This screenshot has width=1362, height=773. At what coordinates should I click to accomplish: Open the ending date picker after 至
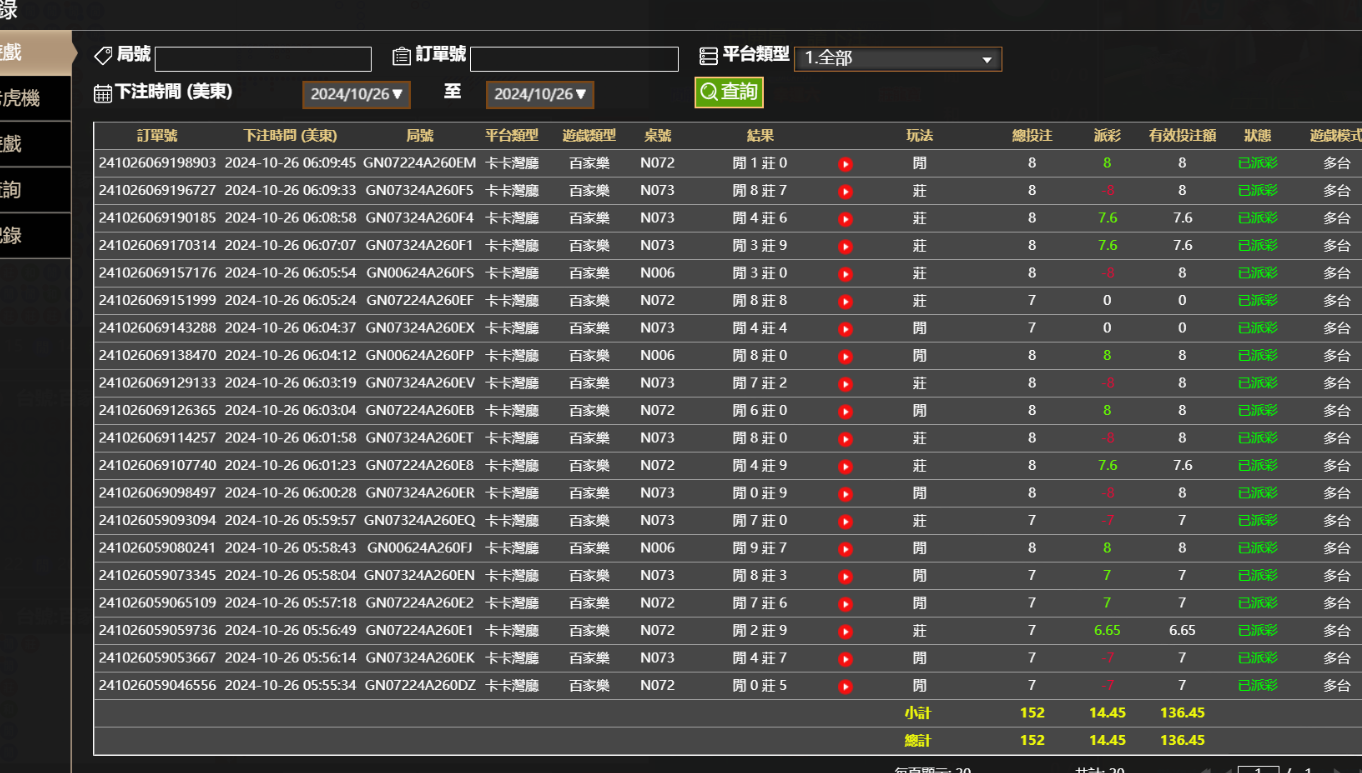[x=540, y=94]
